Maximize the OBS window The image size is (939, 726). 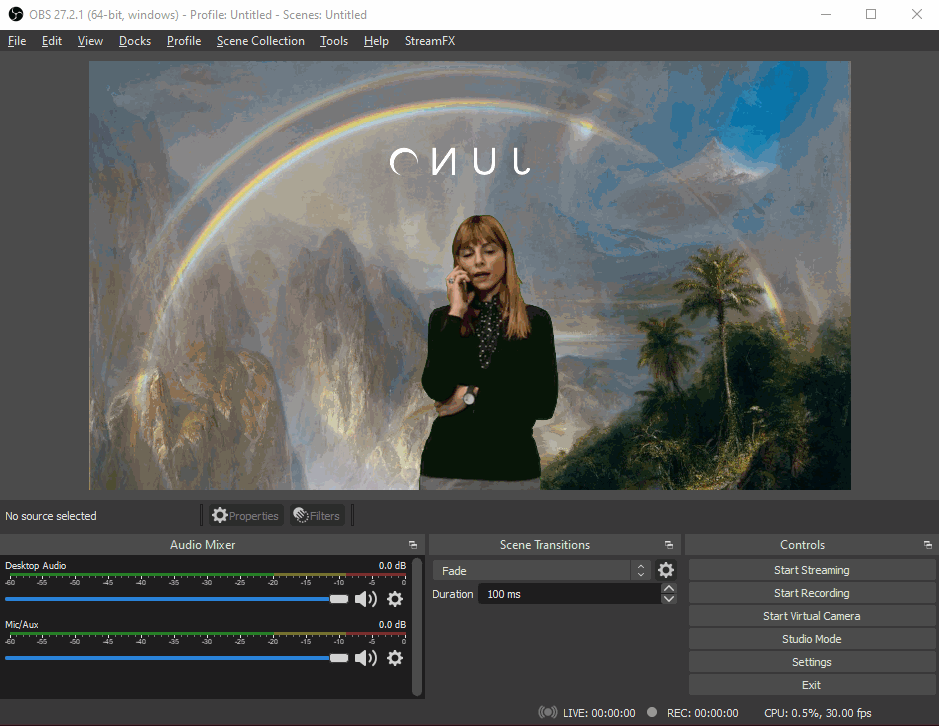coord(871,14)
